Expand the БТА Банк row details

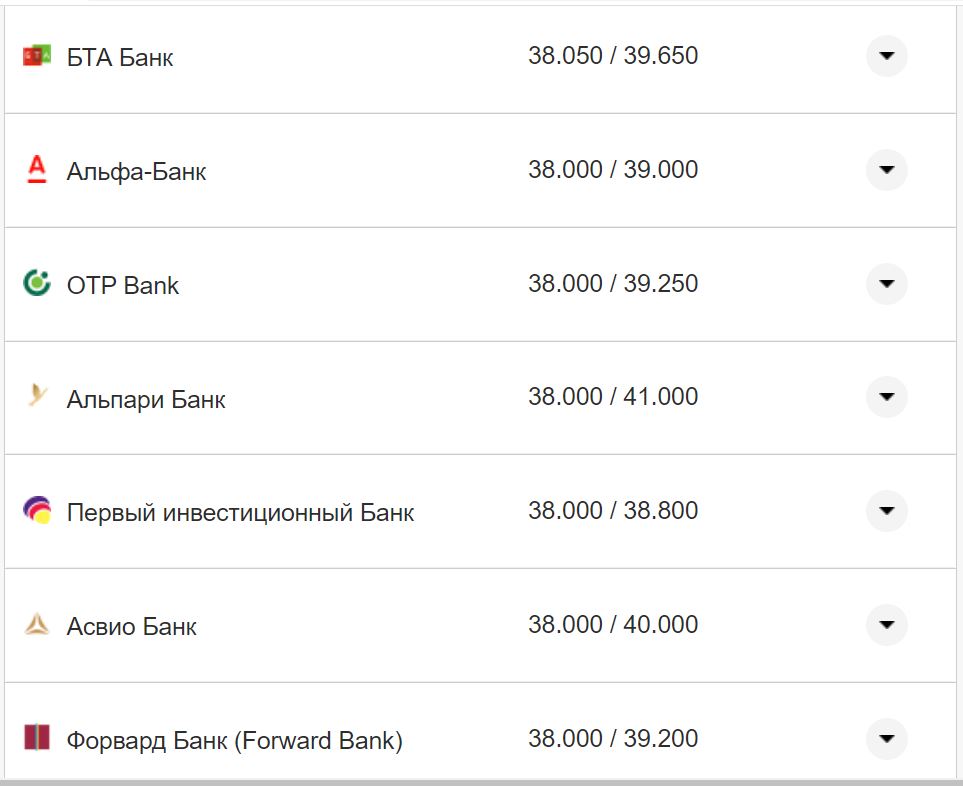point(886,56)
